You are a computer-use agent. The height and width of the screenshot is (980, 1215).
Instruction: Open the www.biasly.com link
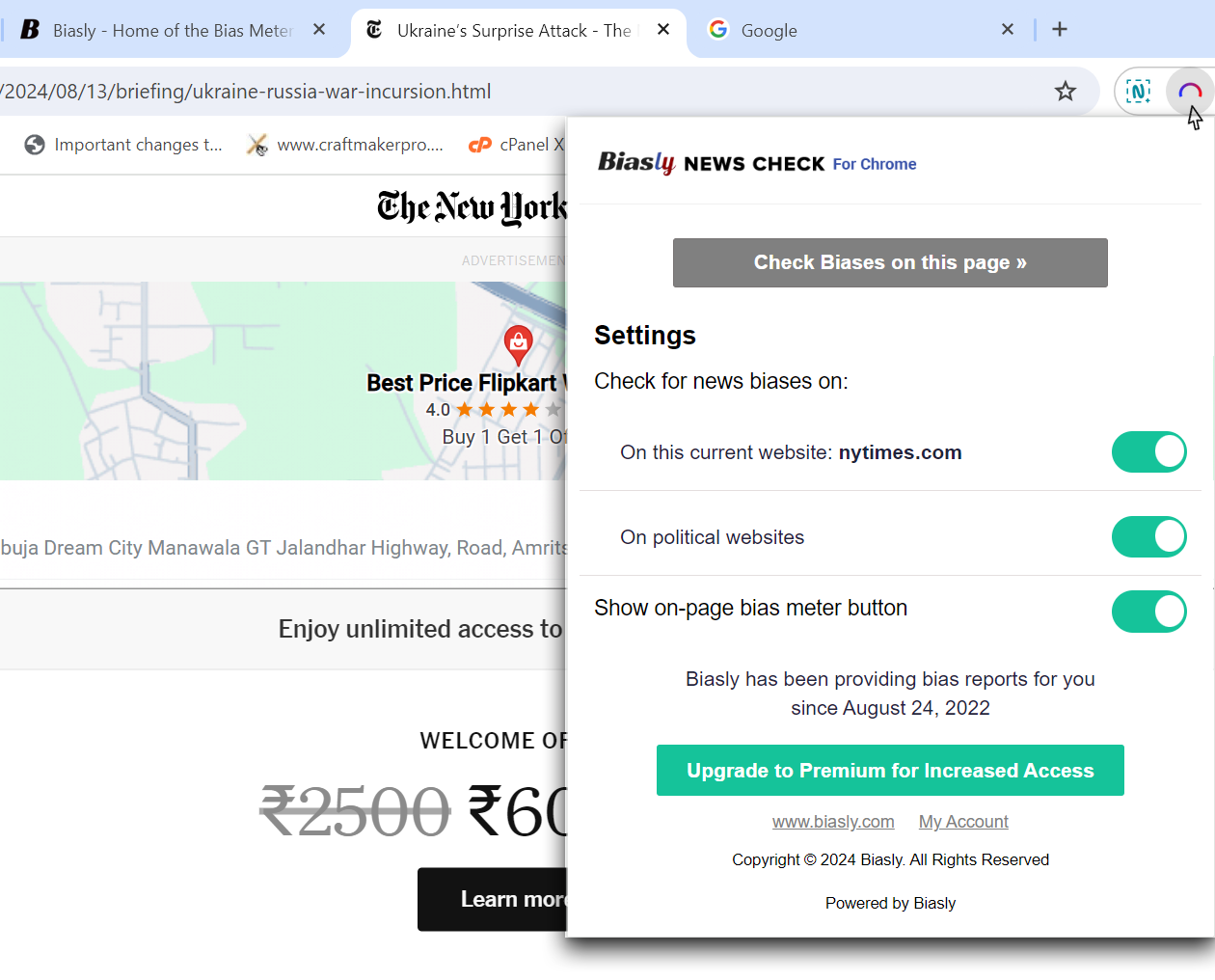coord(833,822)
